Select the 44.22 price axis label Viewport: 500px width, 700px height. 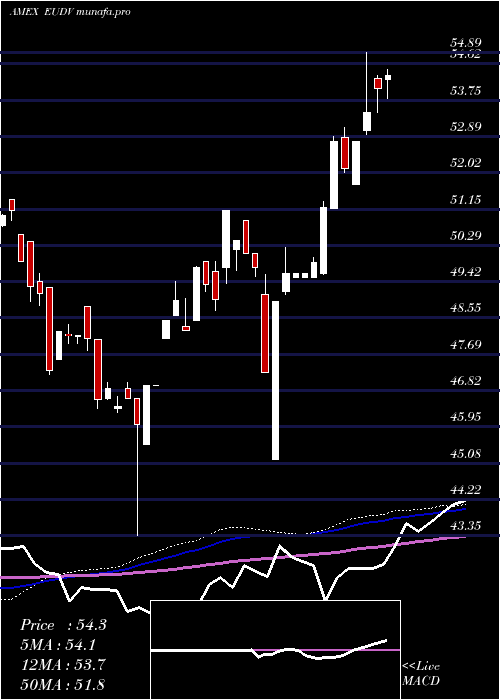tap(465, 490)
